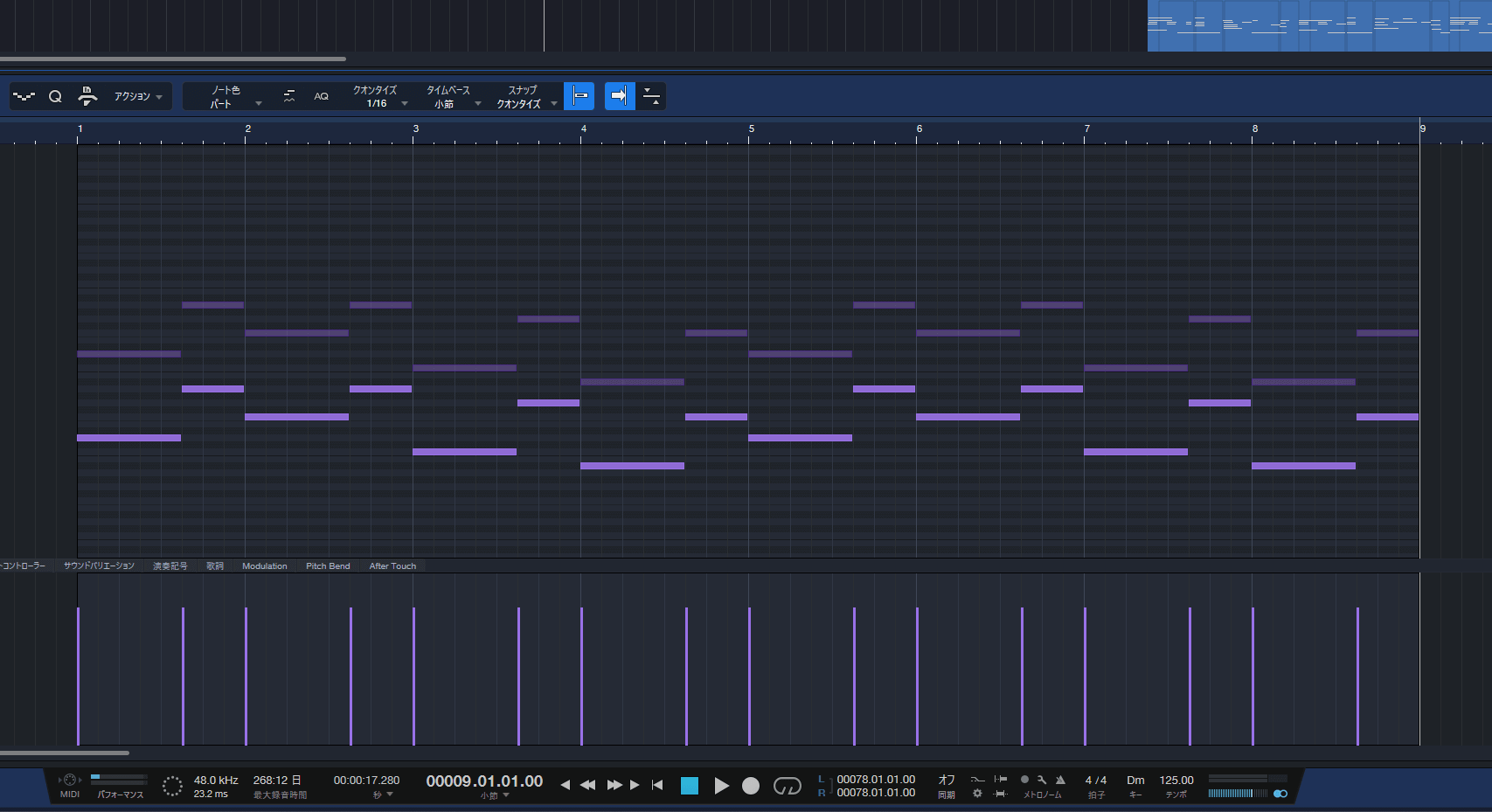Click the stamp macro icon left of アクション
This screenshot has width=1492, height=812.
(87, 96)
